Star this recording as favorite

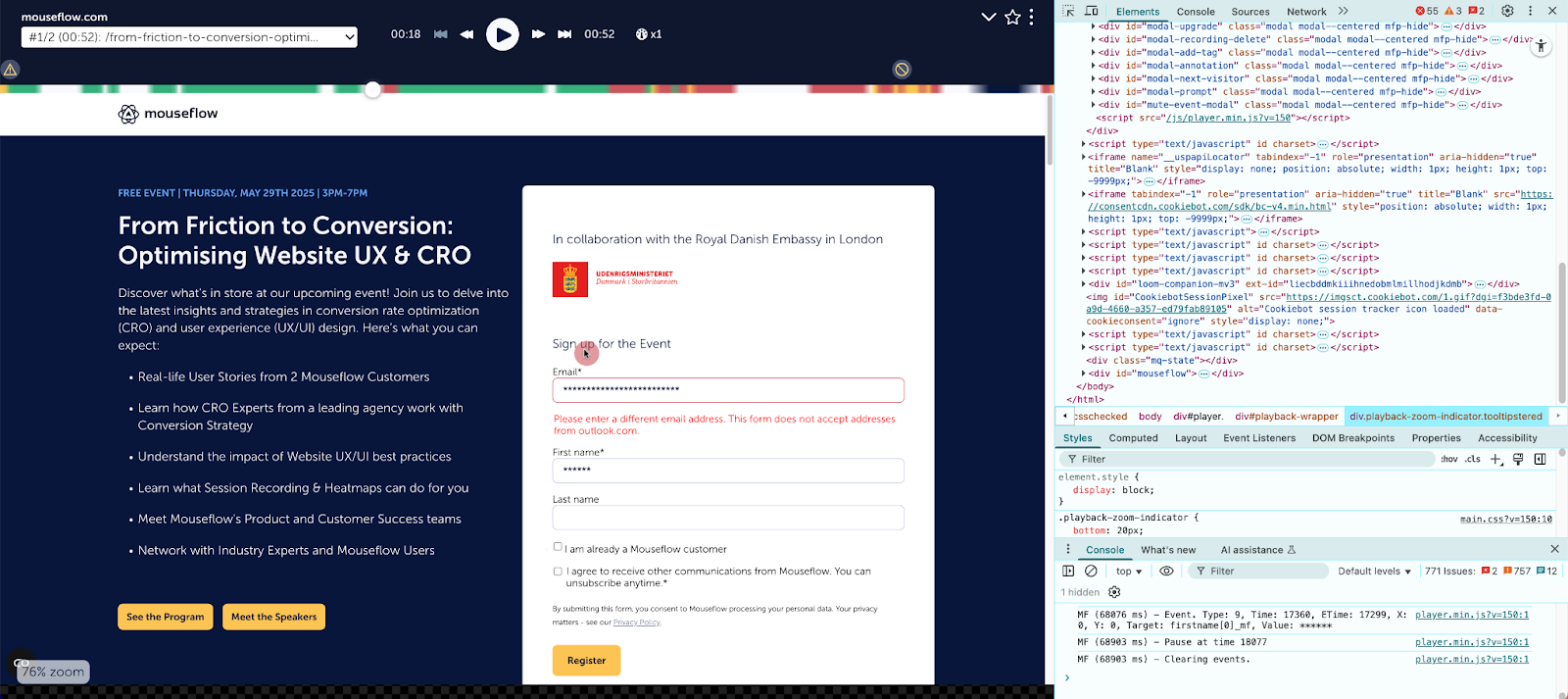(1012, 17)
